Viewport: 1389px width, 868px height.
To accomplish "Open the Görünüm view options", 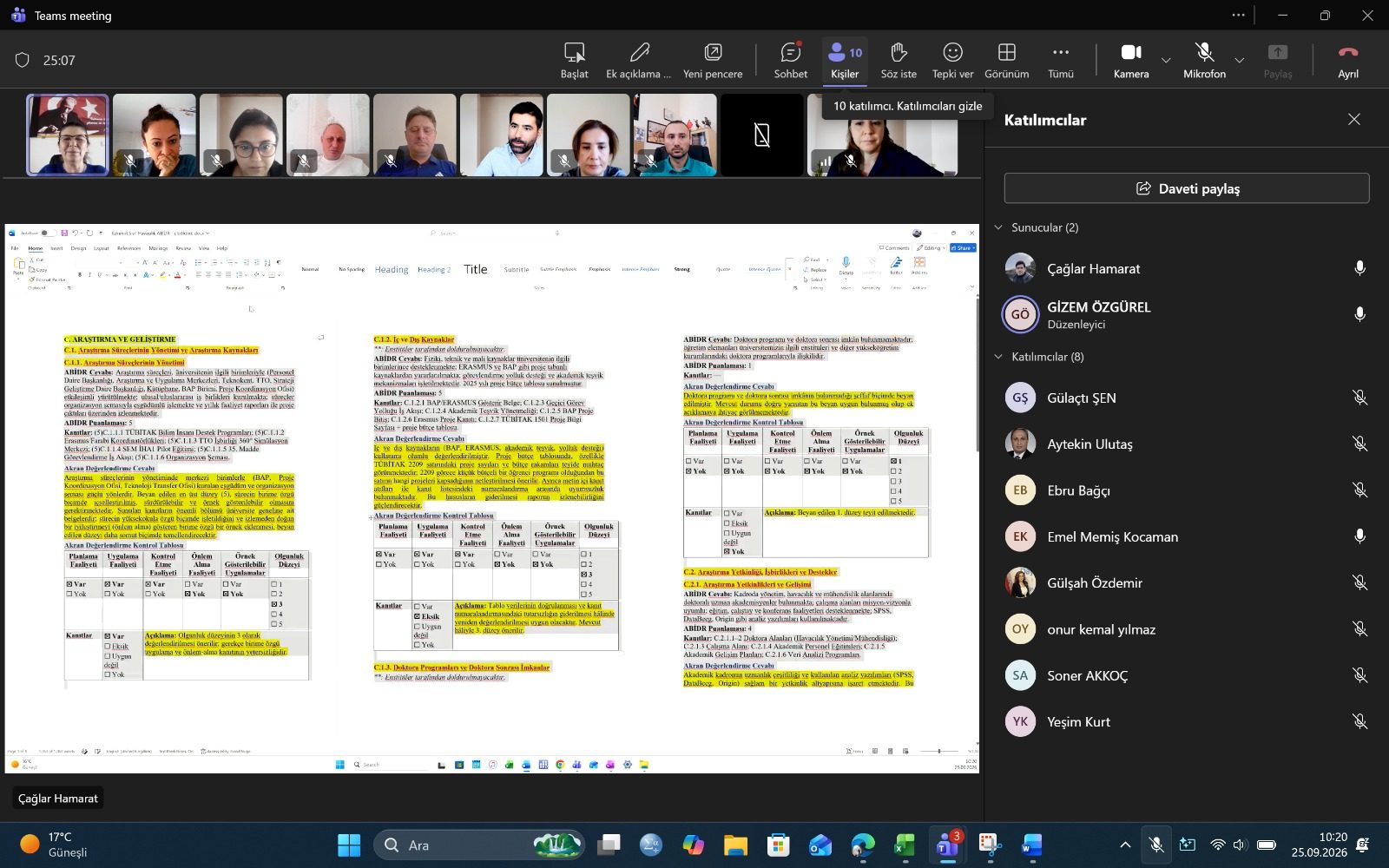I will 1006,61.
